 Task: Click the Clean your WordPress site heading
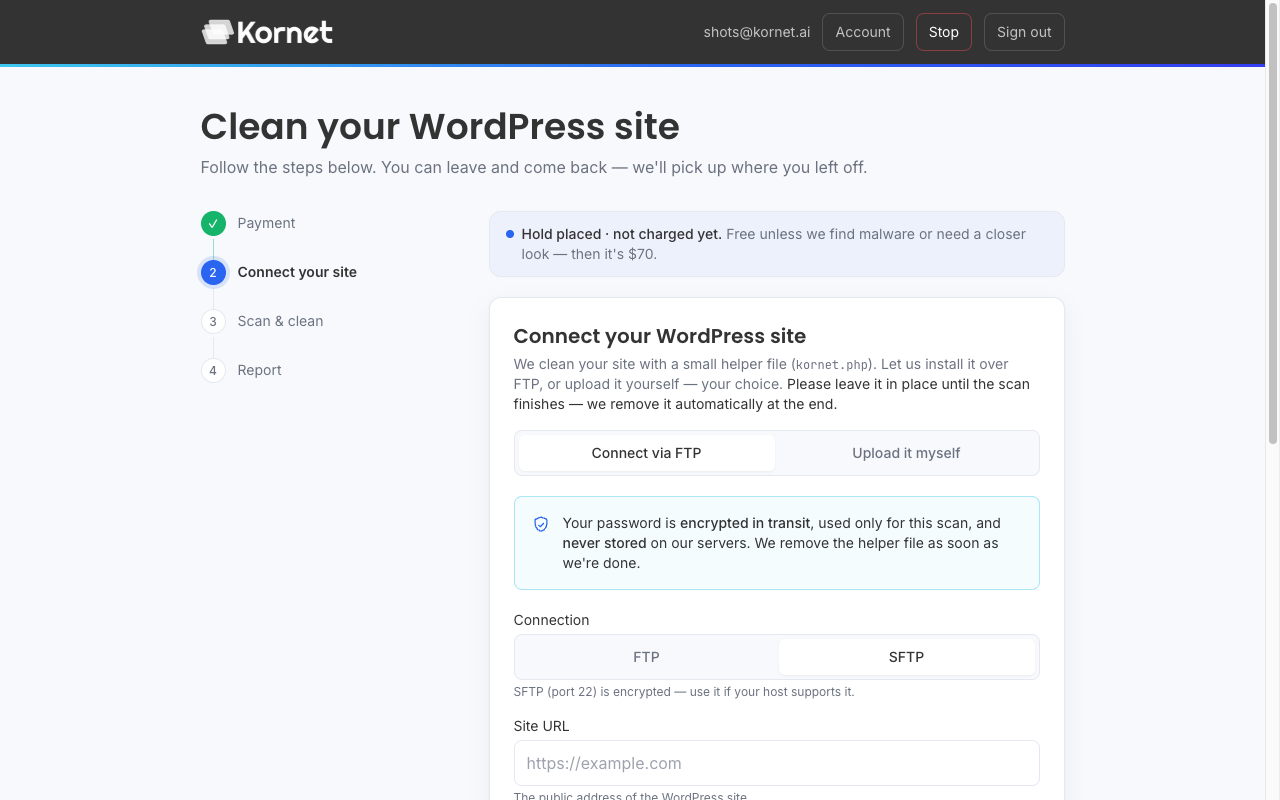point(440,127)
